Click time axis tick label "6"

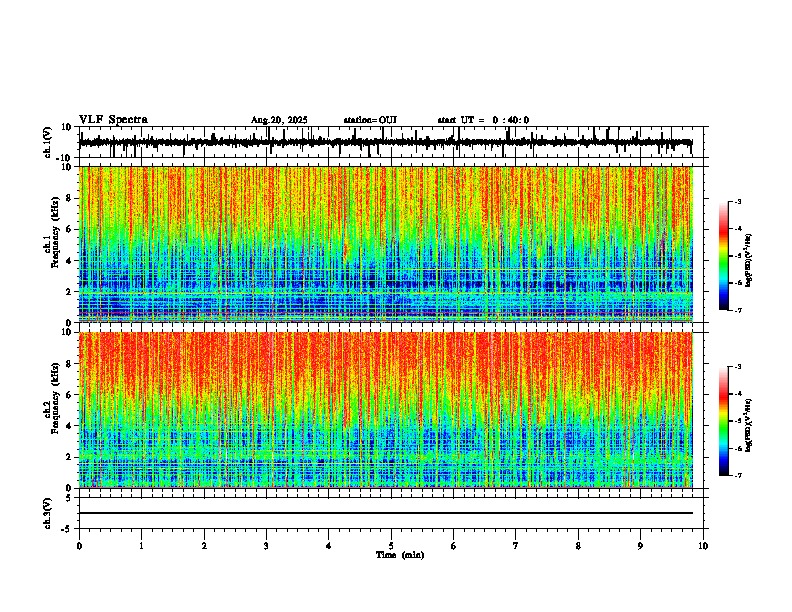[454, 546]
